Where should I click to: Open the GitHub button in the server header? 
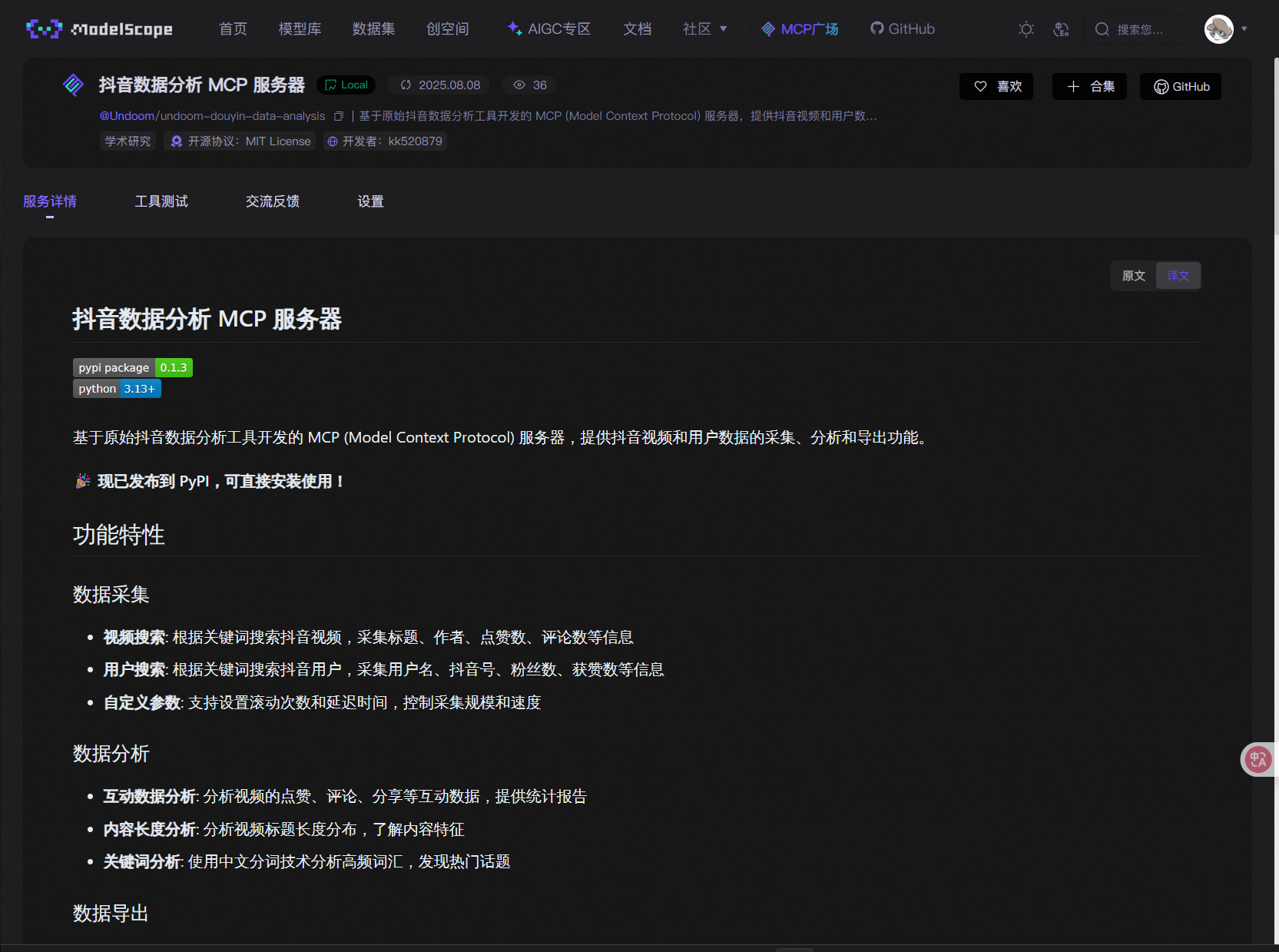pyautogui.click(x=1181, y=87)
